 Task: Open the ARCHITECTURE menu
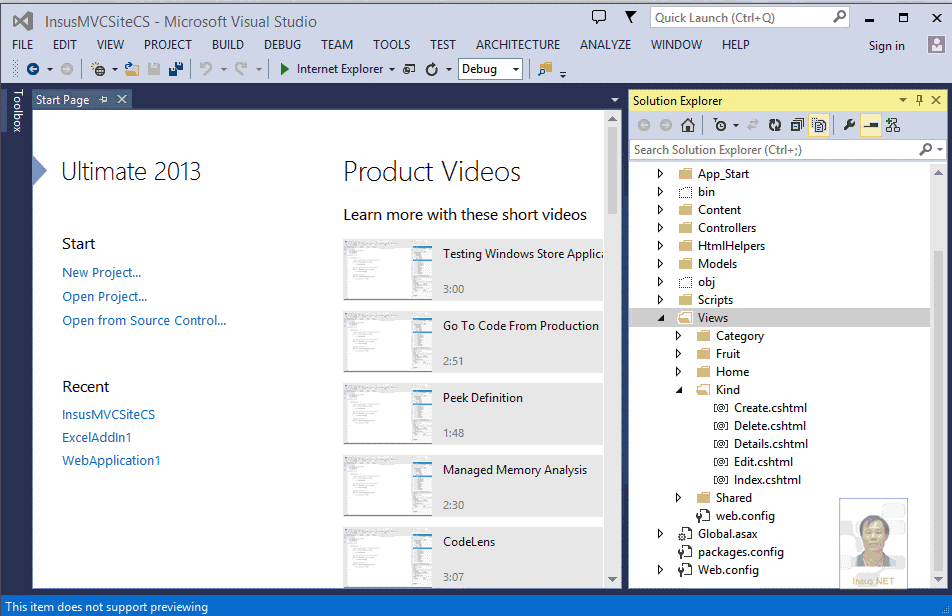pos(518,45)
